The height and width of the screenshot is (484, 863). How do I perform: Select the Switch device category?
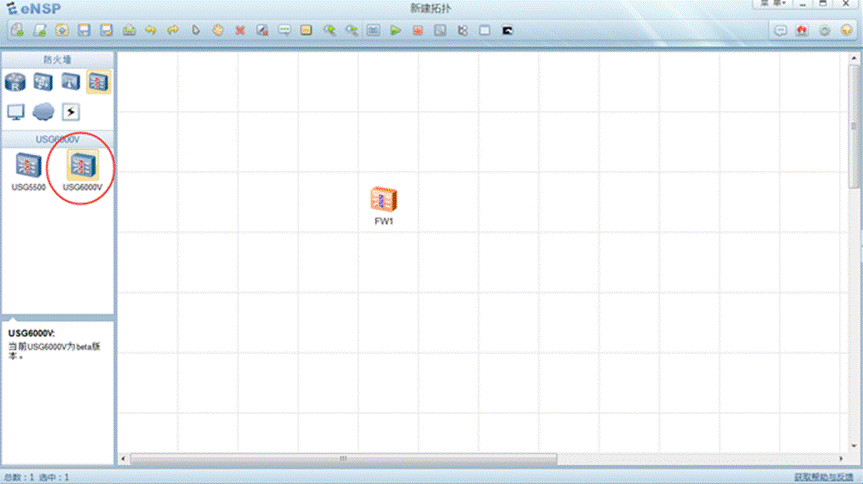(x=43, y=82)
